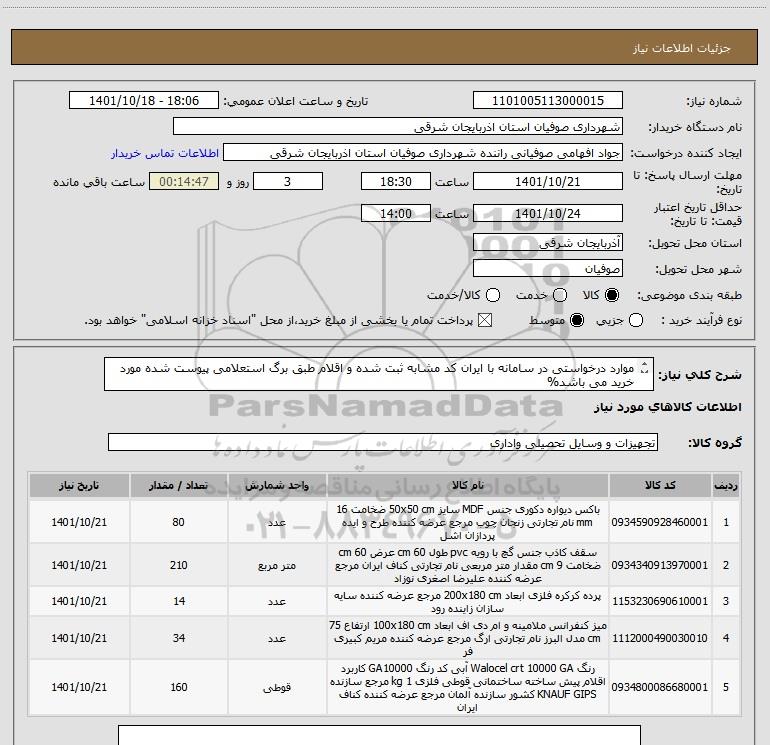Click the MDF decorative wall box item name

[468, 522]
